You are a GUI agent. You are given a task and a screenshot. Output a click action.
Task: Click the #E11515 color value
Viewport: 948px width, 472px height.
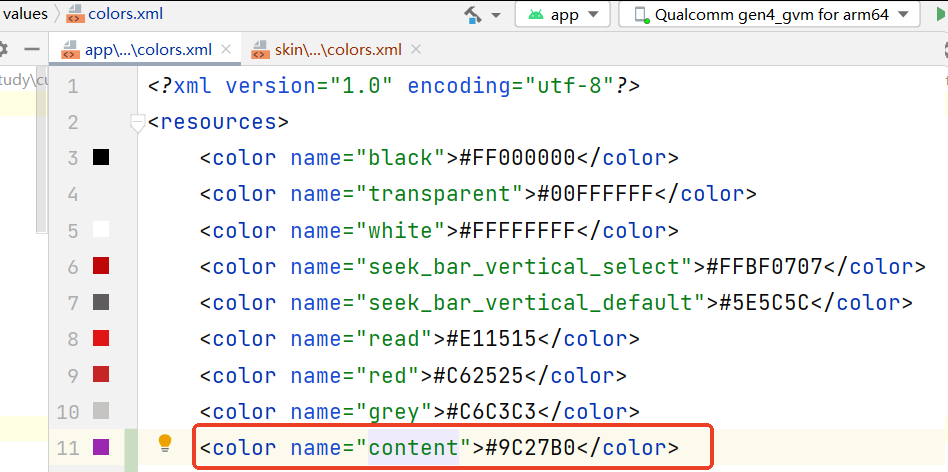[491, 339]
